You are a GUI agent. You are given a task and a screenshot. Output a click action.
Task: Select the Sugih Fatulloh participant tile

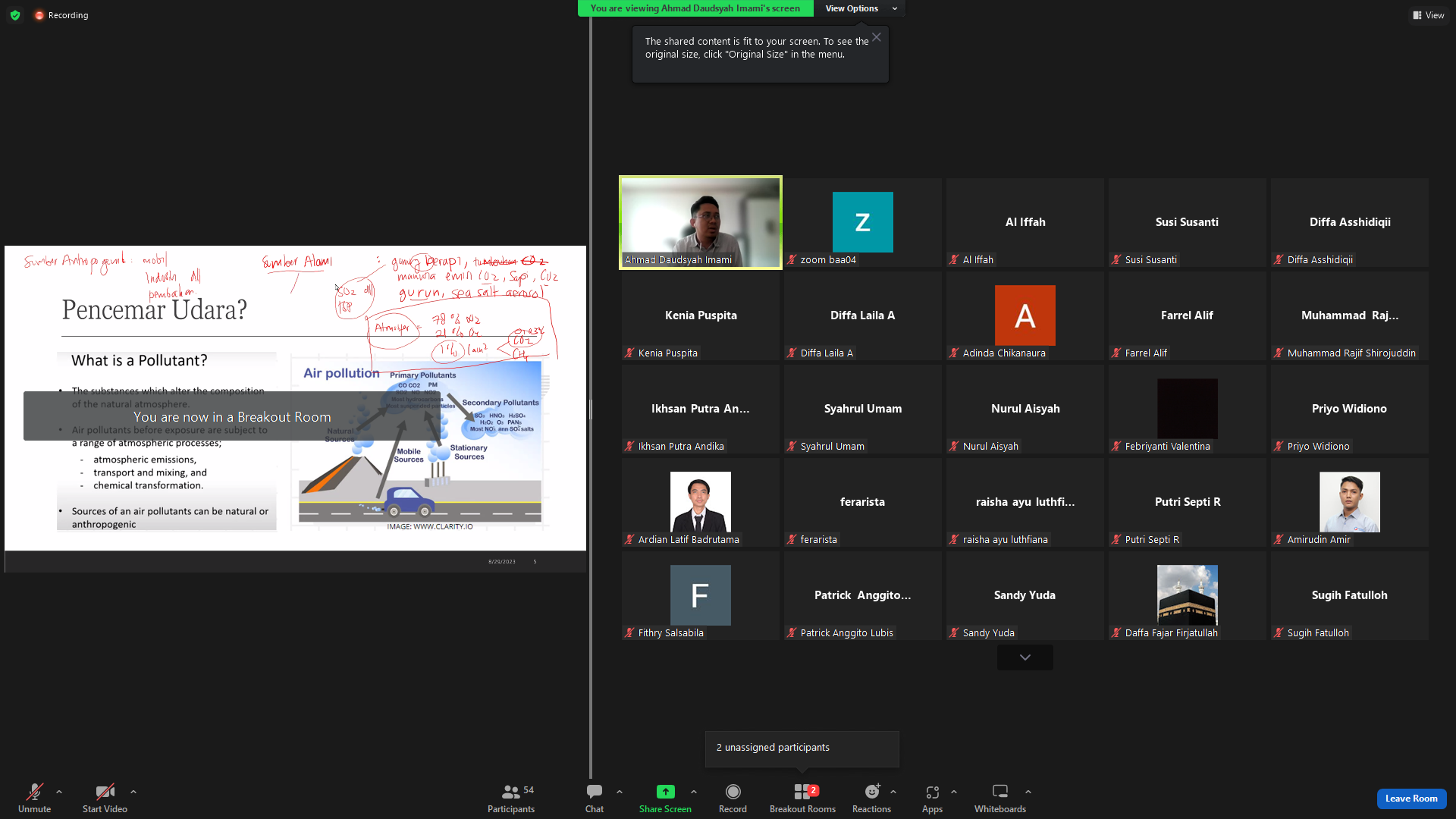tap(1349, 596)
